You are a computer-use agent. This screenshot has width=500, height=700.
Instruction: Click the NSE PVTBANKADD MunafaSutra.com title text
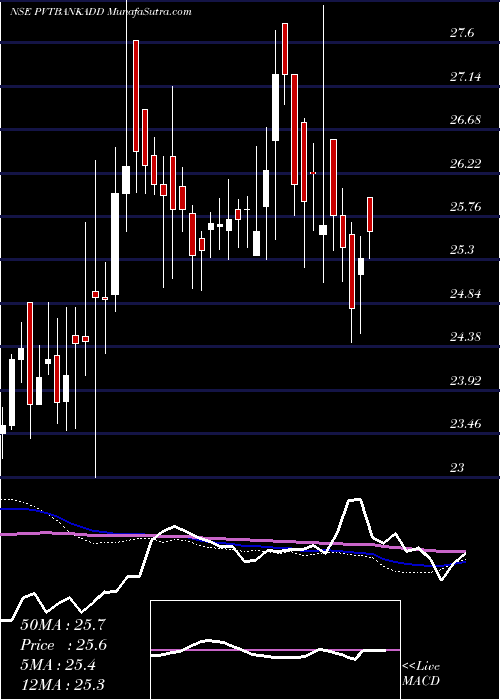click(x=101, y=12)
